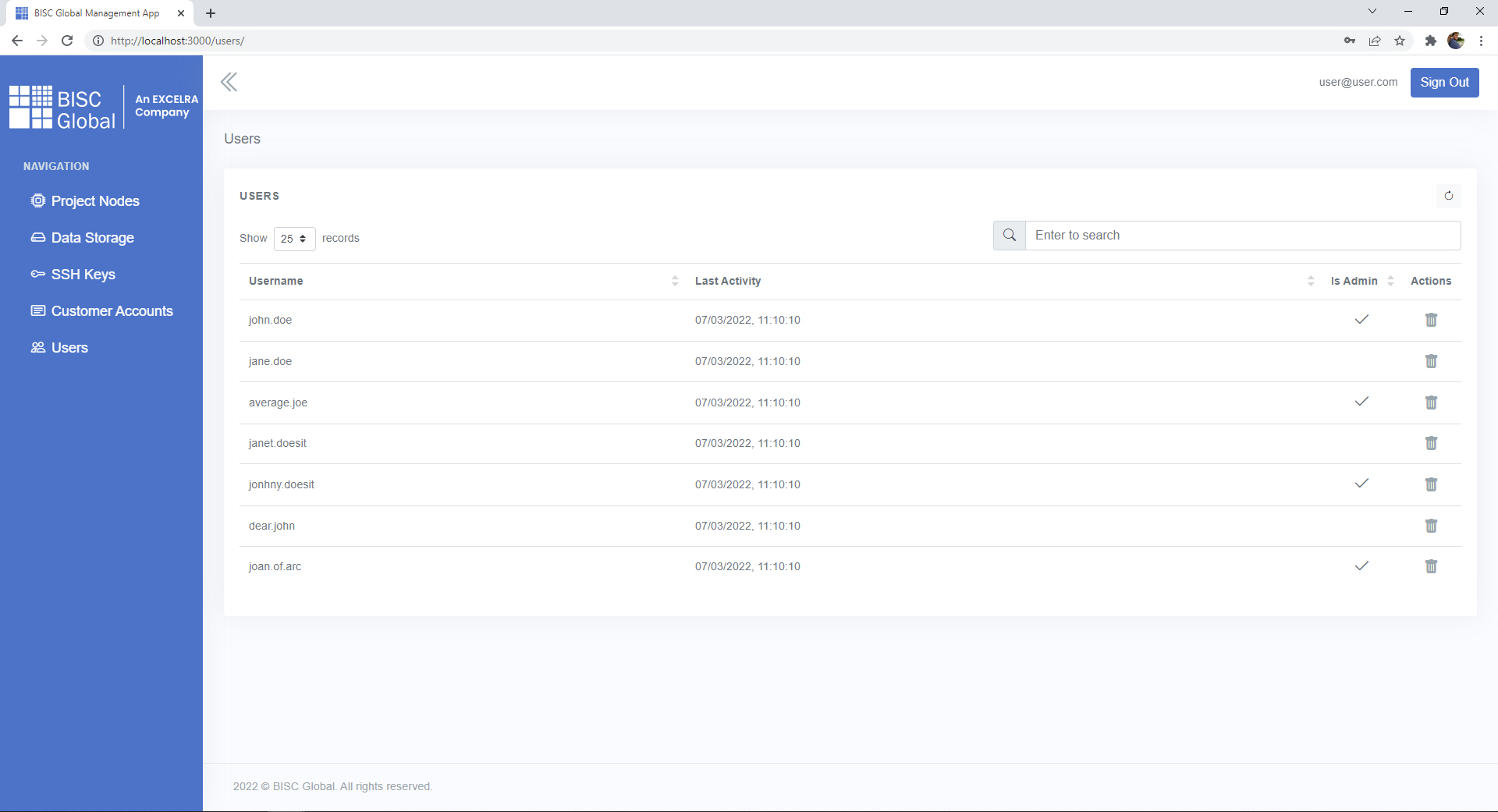Click username john.doe
Viewport: 1498px width, 812px height.
pos(270,320)
